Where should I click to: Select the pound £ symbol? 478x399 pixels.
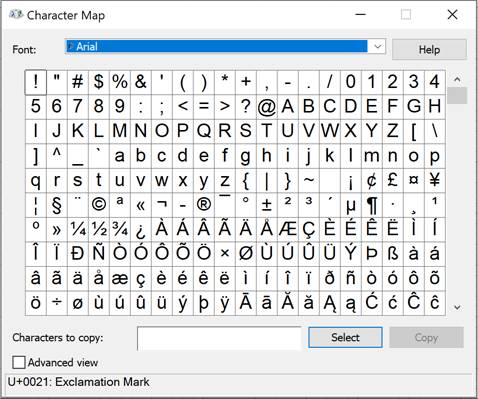pos(393,180)
